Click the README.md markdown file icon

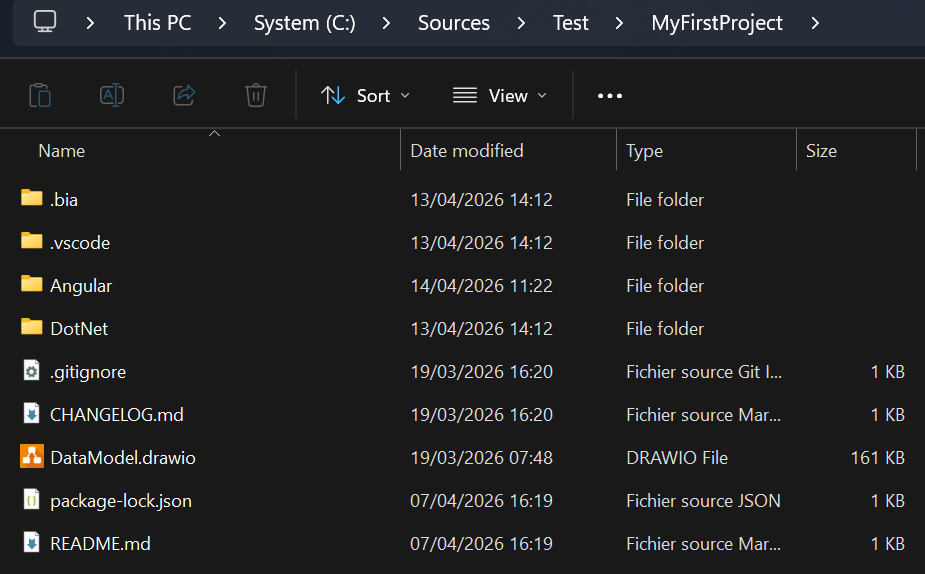pos(31,543)
